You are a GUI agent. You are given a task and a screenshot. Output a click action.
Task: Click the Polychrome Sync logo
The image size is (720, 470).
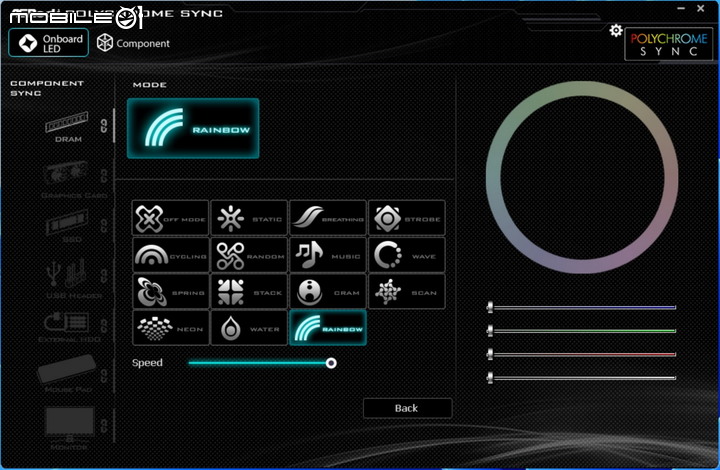pyautogui.click(x=669, y=44)
